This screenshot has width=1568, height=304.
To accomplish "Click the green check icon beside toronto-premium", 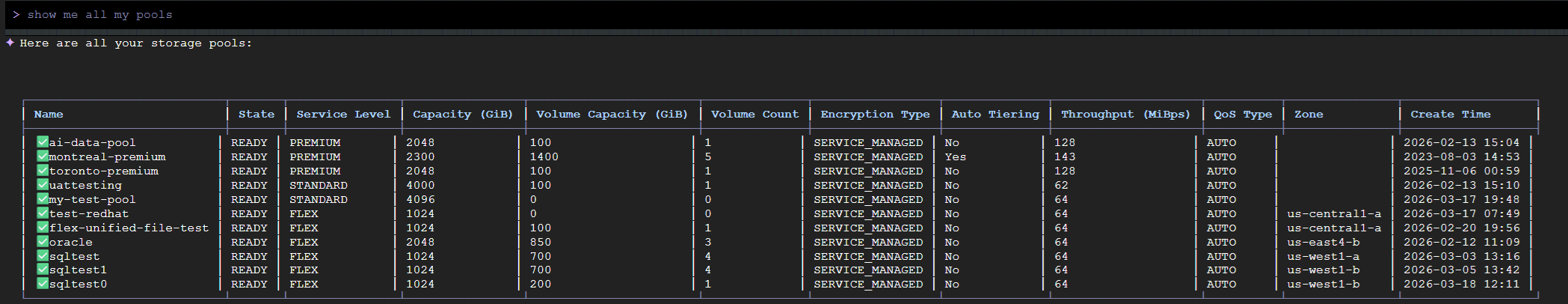I will click(x=43, y=170).
